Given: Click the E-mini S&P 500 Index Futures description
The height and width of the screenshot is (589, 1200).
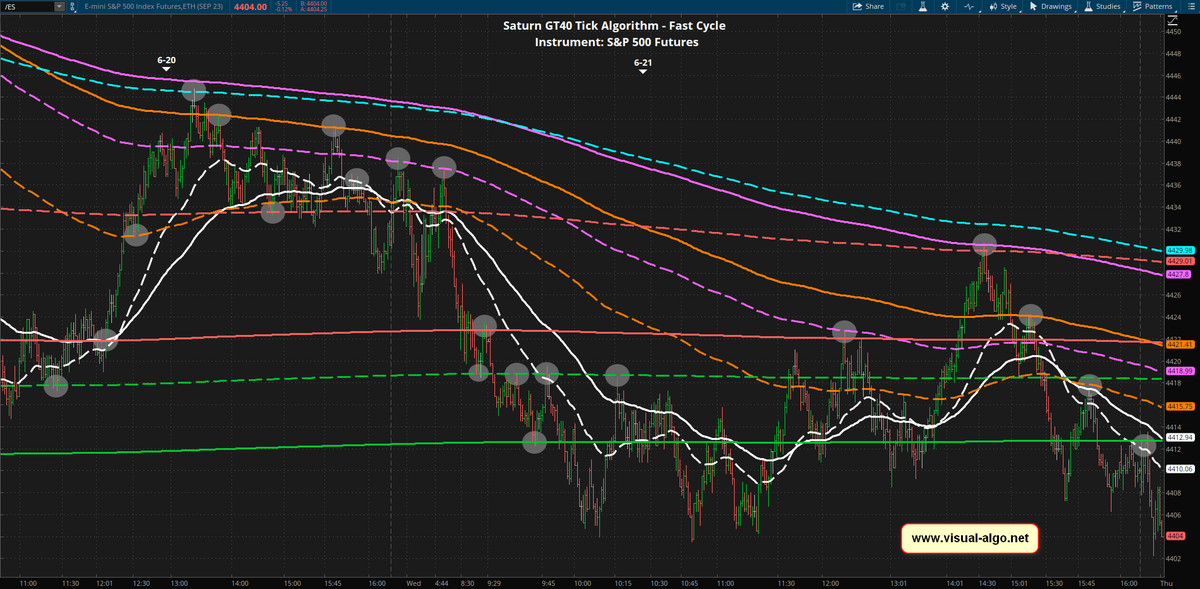Looking at the screenshot, I should click(x=153, y=7).
